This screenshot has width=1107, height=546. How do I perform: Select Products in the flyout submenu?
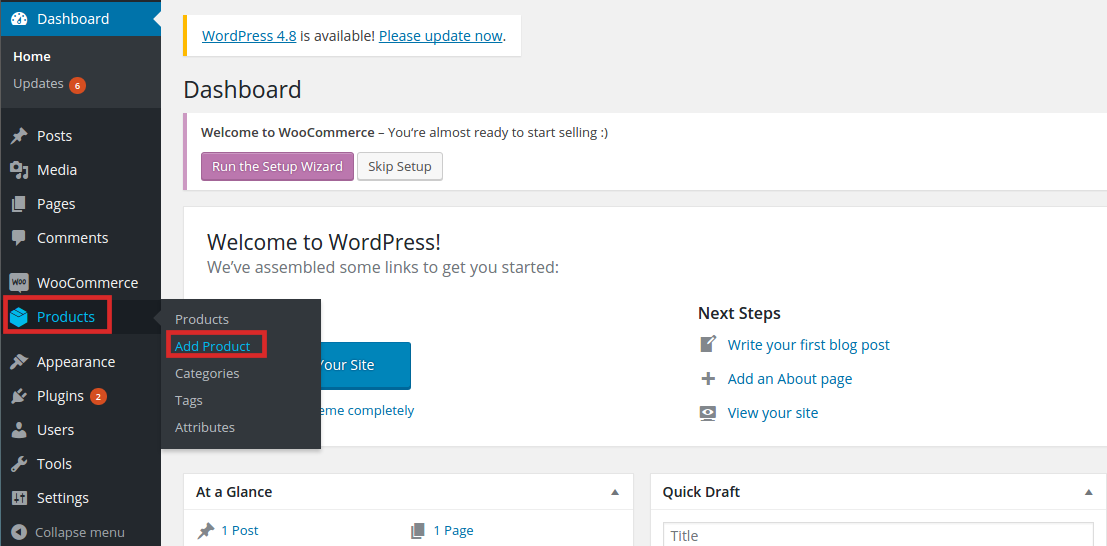202,319
